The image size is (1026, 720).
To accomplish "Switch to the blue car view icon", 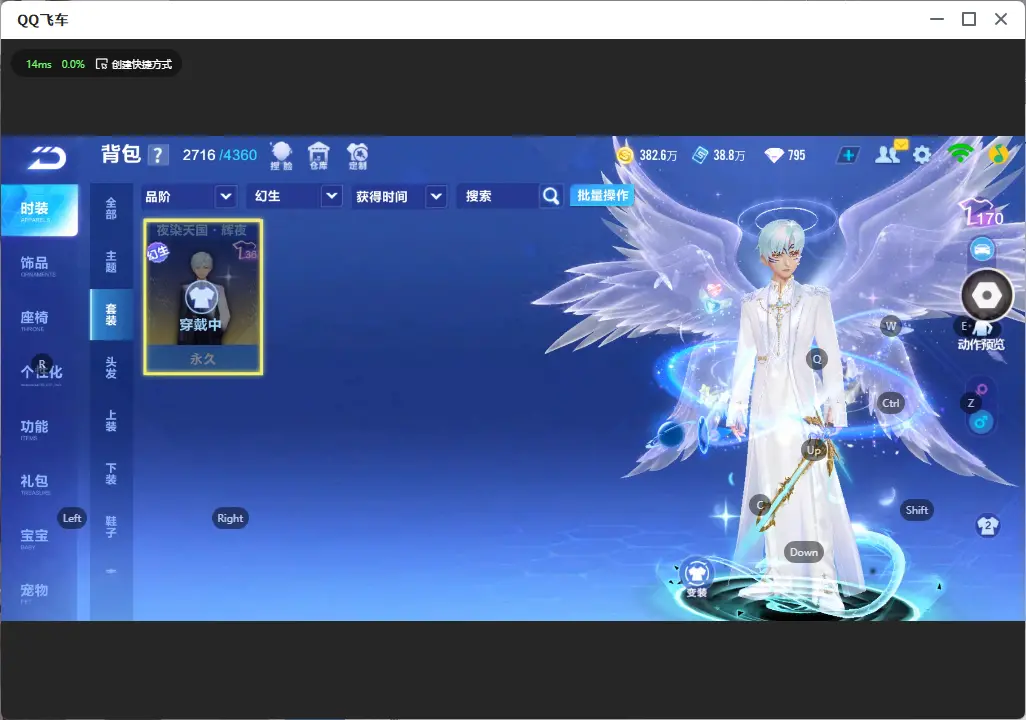I will (982, 249).
